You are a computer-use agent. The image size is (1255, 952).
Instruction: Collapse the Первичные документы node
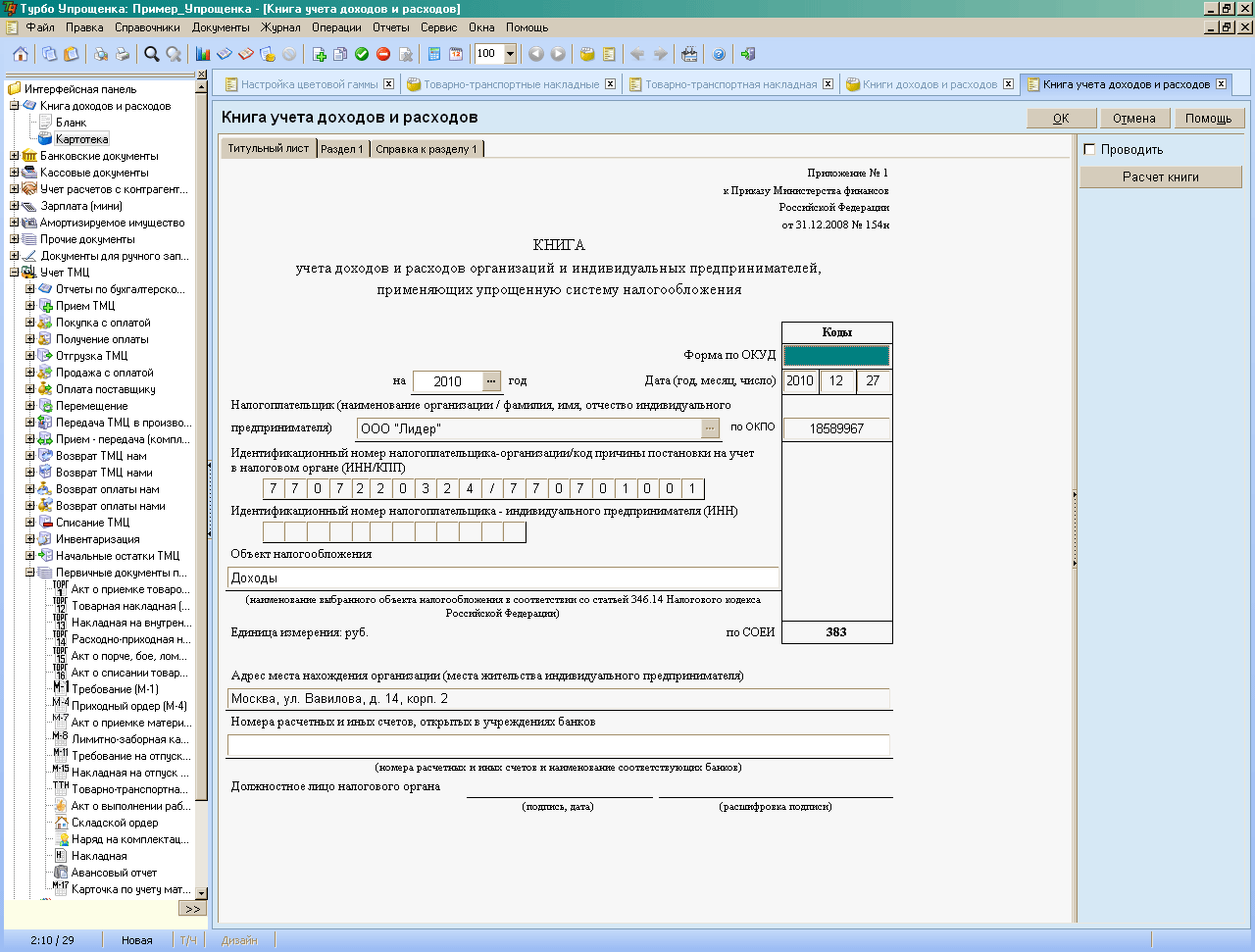(29, 573)
